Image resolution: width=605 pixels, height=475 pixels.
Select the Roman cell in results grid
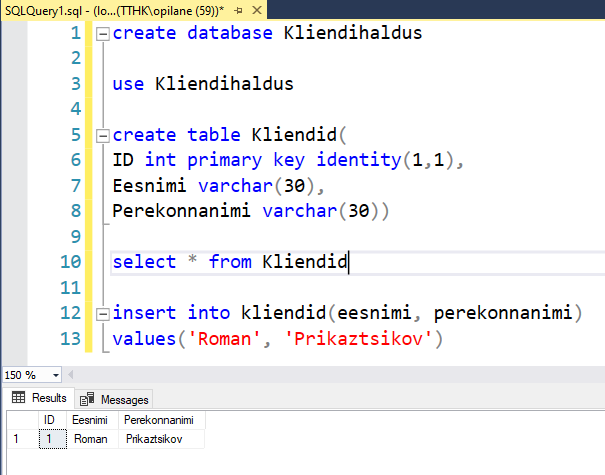click(91, 439)
